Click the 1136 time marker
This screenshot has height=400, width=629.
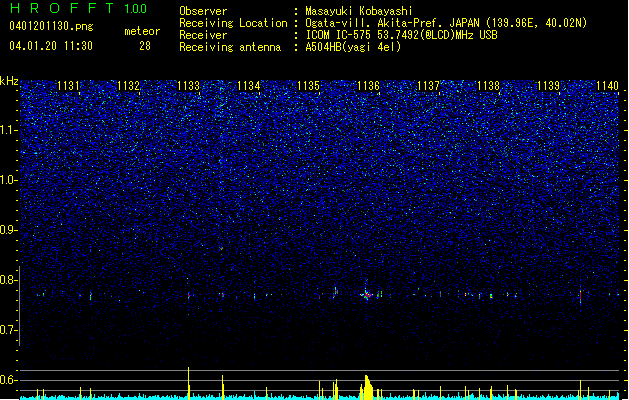pos(368,86)
